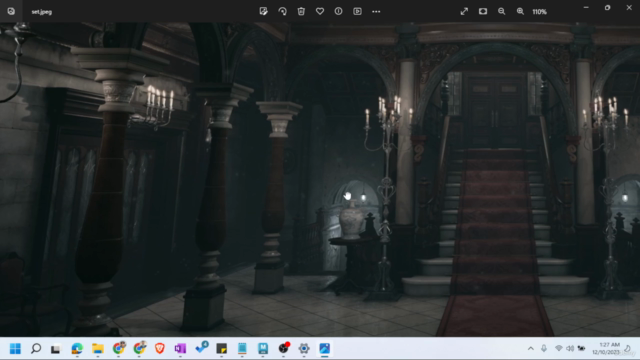Click the Edit image icon

pyautogui.click(x=264, y=11)
